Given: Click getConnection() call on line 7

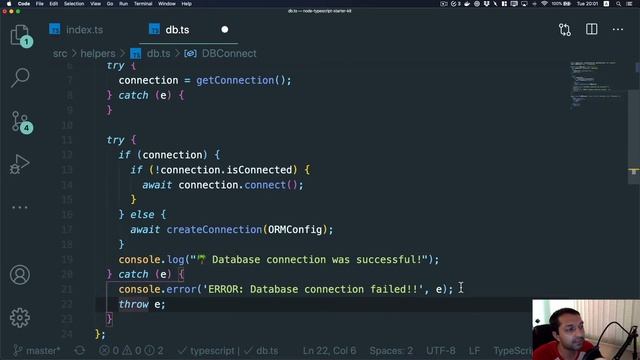Looking at the screenshot, I should click(x=243, y=80).
